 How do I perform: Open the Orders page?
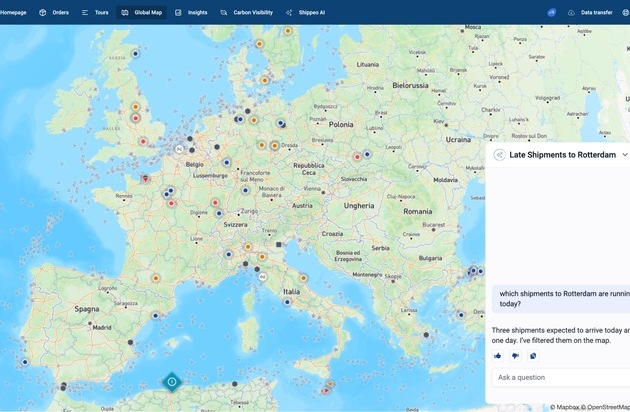(x=54, y=12)
